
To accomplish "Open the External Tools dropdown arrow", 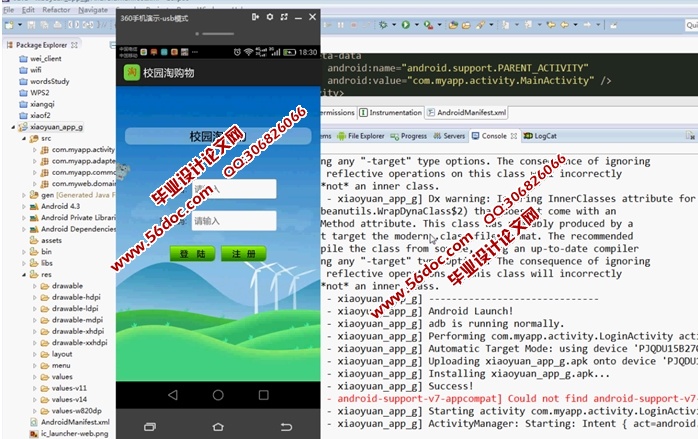I will pos(439,25).
